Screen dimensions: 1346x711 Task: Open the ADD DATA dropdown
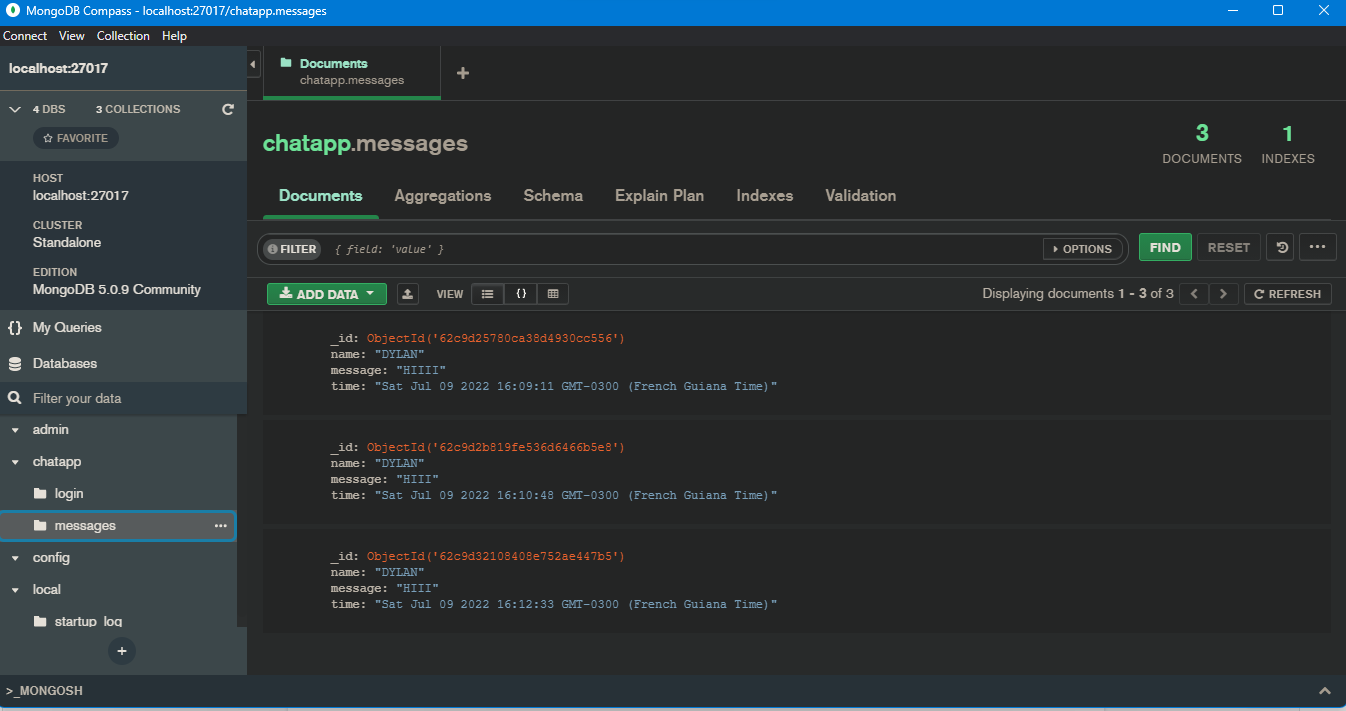tap(327, 294)
